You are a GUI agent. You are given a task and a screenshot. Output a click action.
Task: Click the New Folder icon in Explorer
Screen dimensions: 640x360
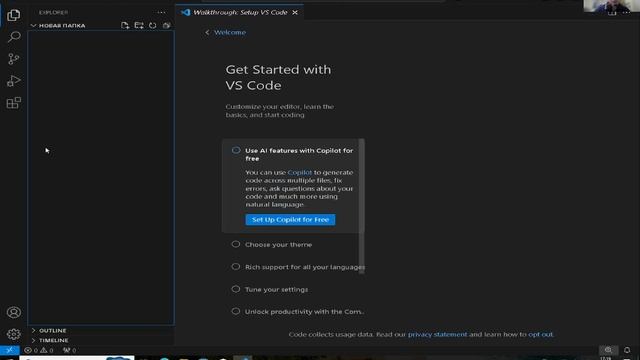[139, 25]
